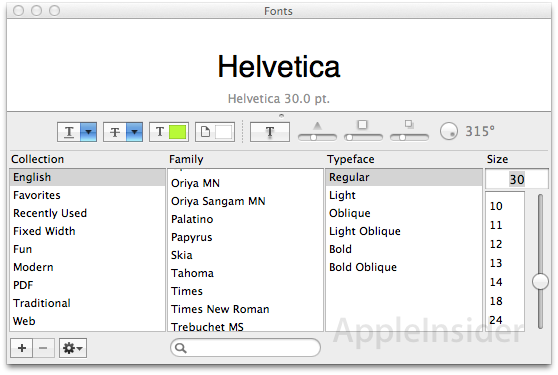Open the gear action menu
The image size is (558, 375).
(73, 348)
